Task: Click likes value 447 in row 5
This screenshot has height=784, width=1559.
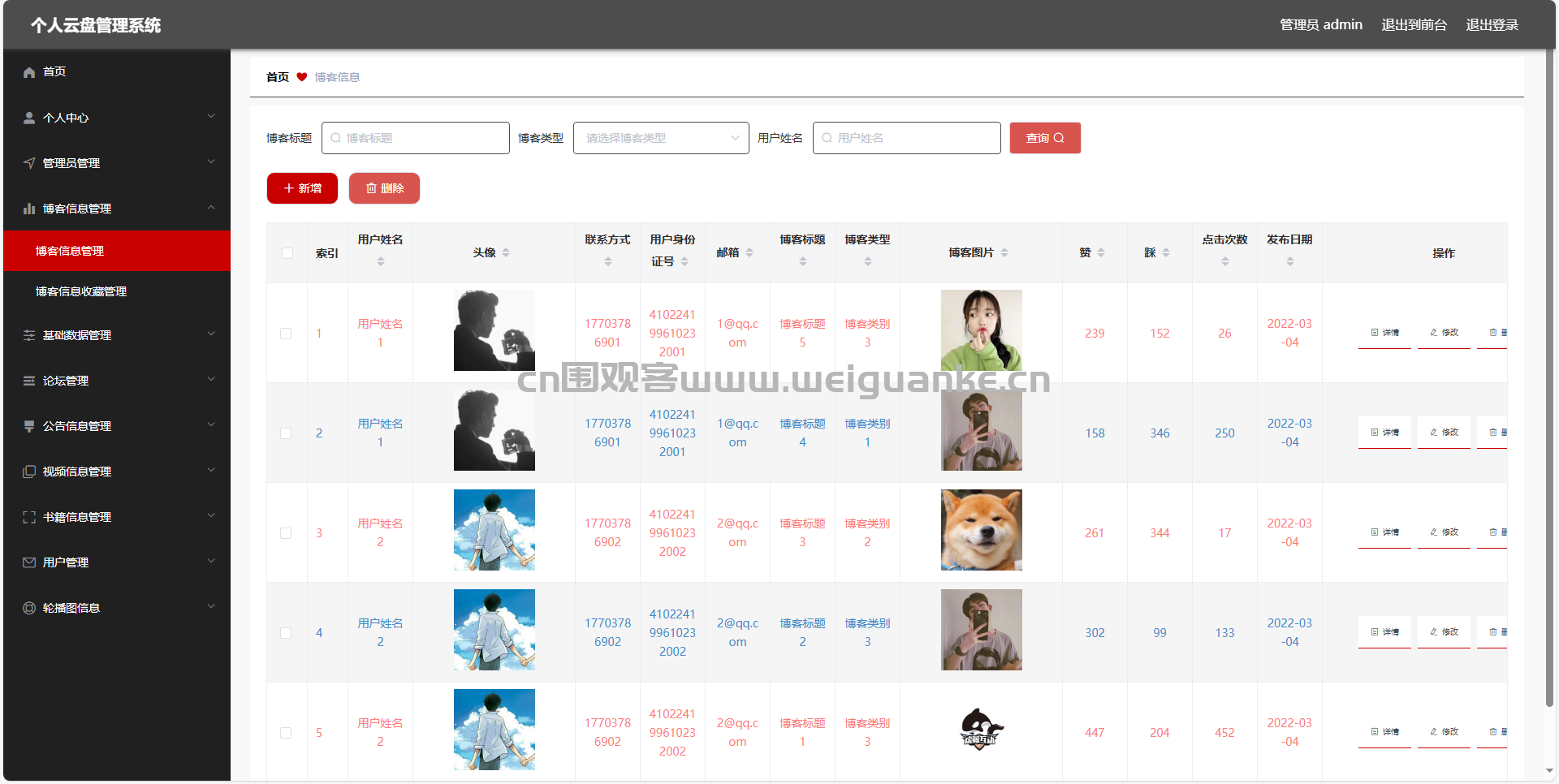Action: 1095,733
